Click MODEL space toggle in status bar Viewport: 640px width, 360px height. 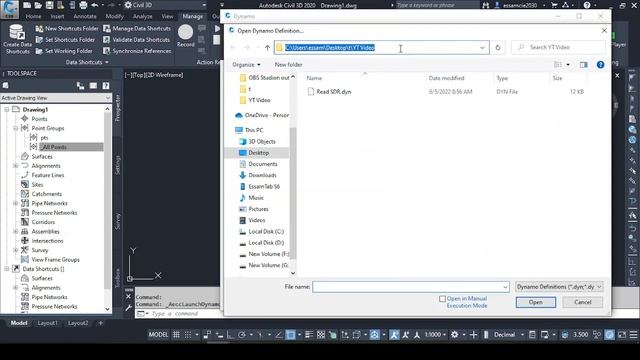[x=158, y=335]
